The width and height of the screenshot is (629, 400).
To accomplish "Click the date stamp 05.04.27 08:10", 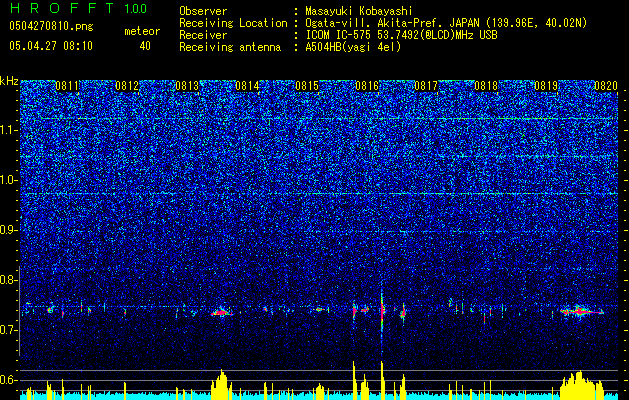I will point(51,46).
